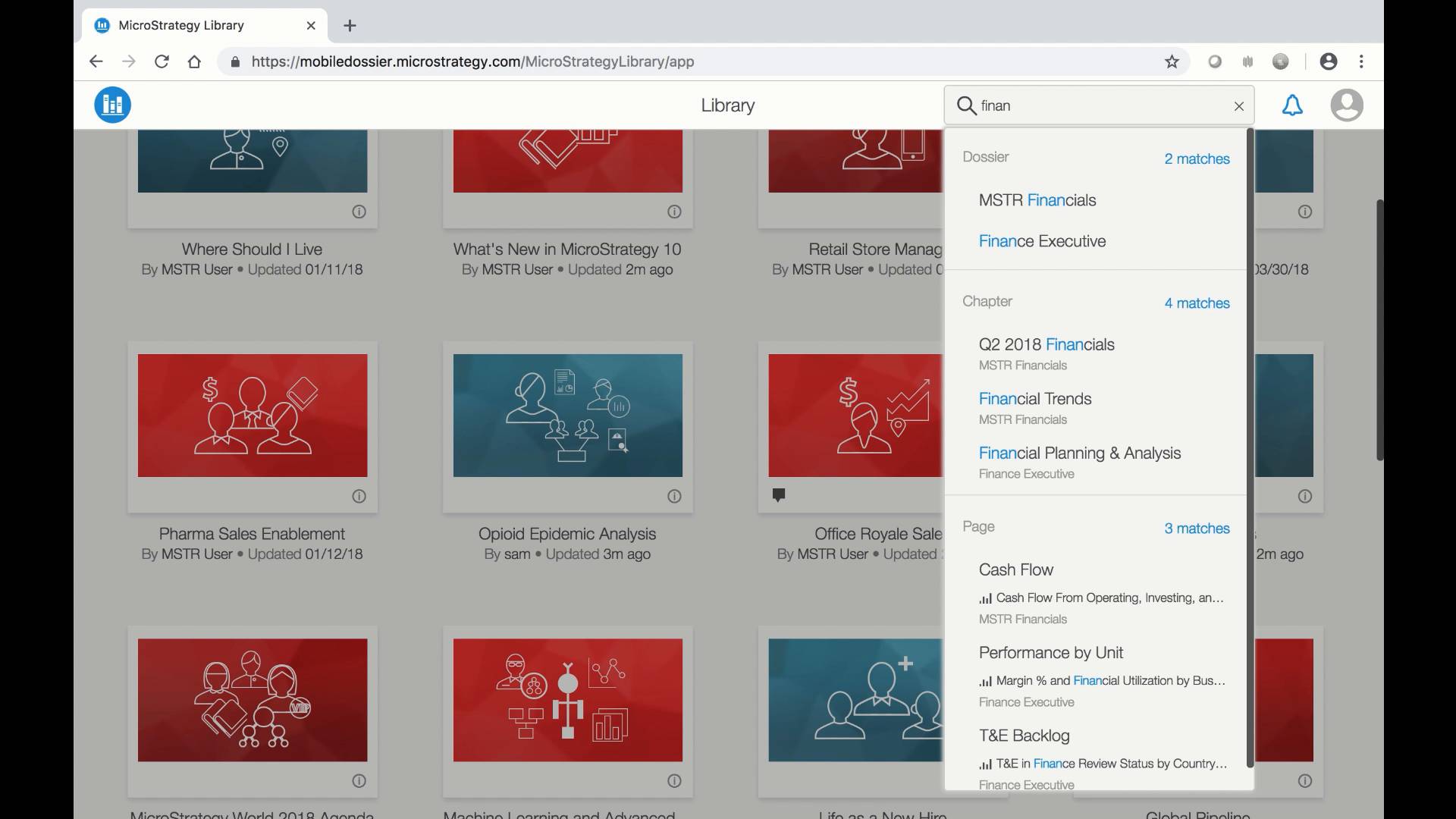
Task: Open Financial Trends chapter result
Action: click(1034, 399)
